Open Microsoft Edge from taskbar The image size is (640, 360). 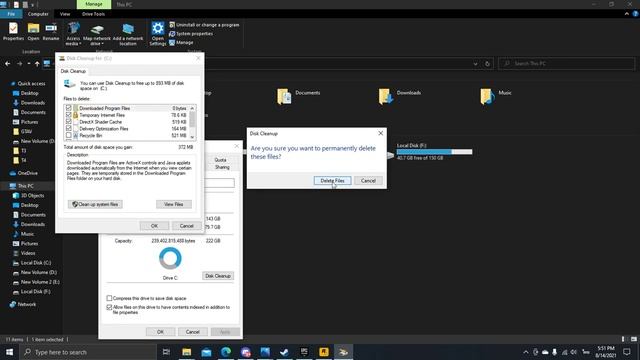pyautogui.click(x=226, y=352)
